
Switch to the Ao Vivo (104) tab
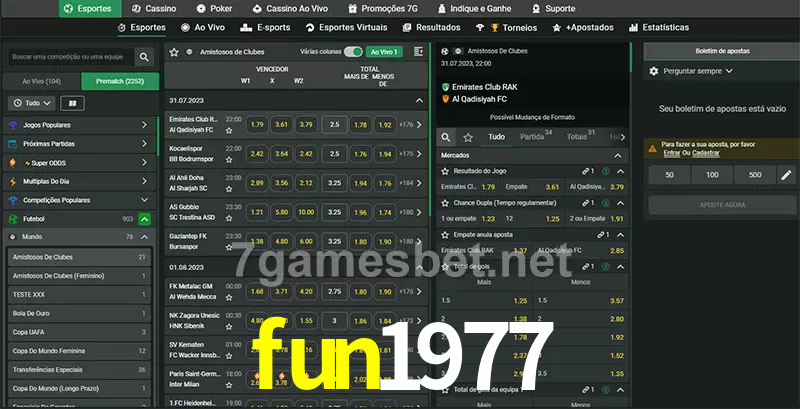[41, 81]
